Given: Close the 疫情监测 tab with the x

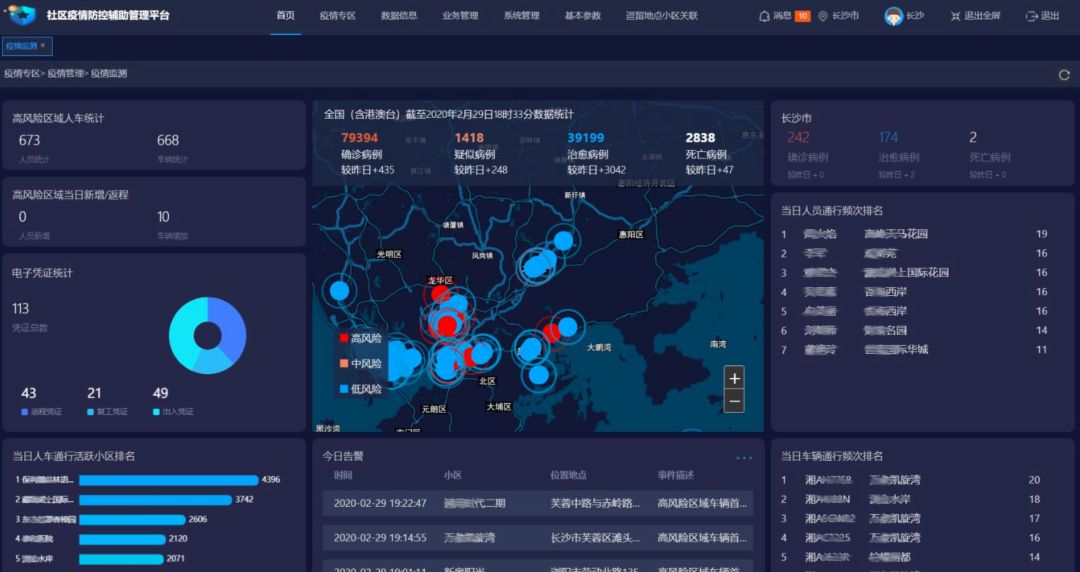Looking at the screenshot, I should [x=43, y=45].
